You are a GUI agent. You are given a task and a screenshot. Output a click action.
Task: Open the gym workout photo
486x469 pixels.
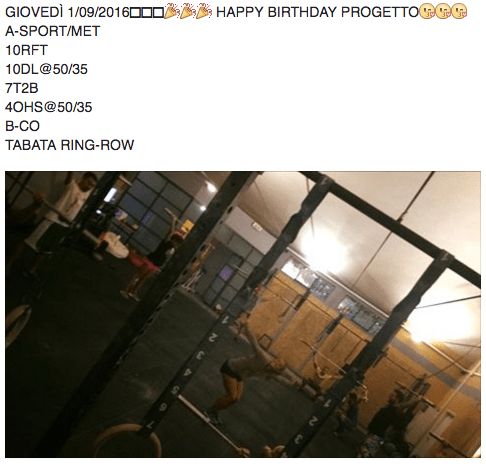pos(243,314)
